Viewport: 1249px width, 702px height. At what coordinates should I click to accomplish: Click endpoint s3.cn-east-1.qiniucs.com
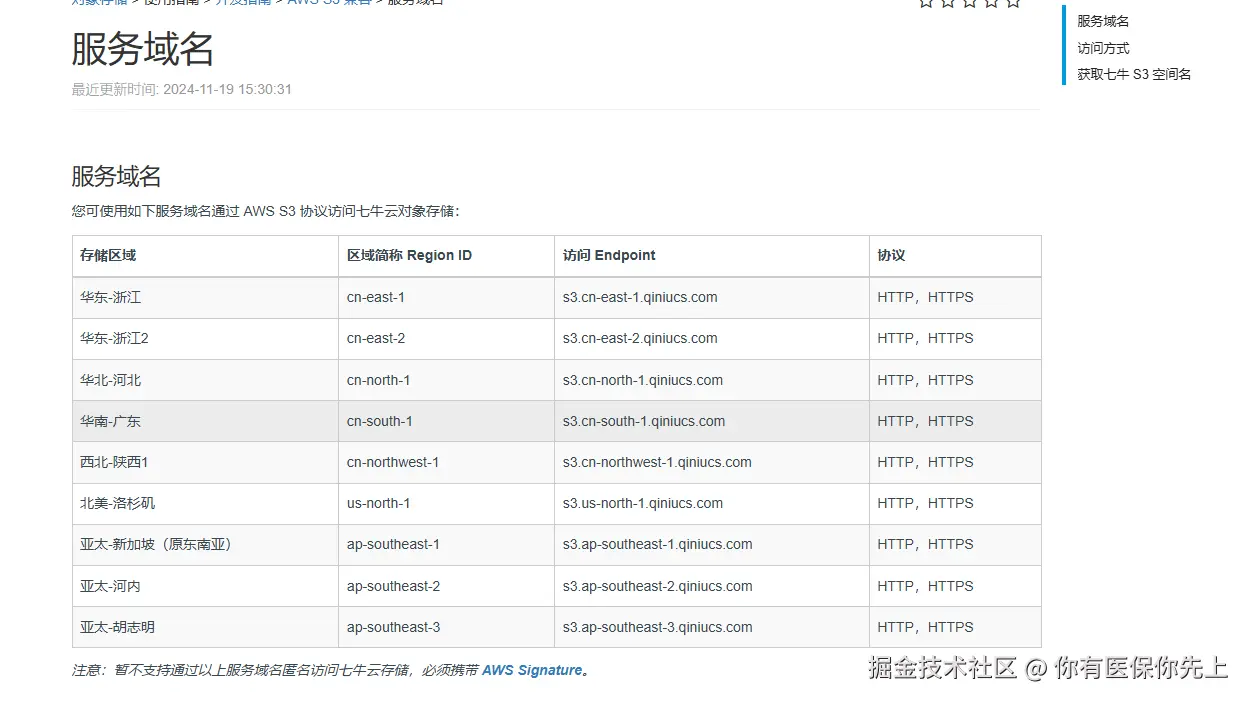click(640, 297)
